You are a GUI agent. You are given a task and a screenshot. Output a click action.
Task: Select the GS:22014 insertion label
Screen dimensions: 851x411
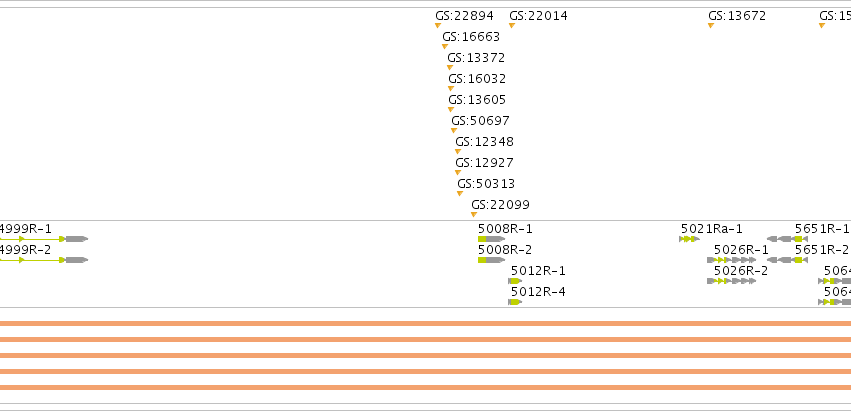[x=538, y=16]
